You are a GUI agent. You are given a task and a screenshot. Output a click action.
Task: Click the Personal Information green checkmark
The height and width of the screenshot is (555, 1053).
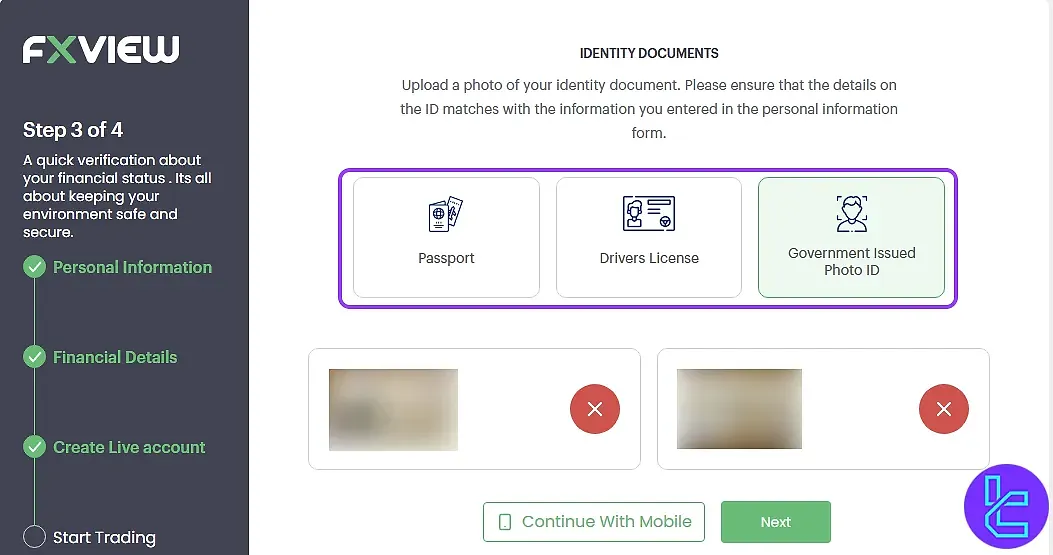(35, 267)
